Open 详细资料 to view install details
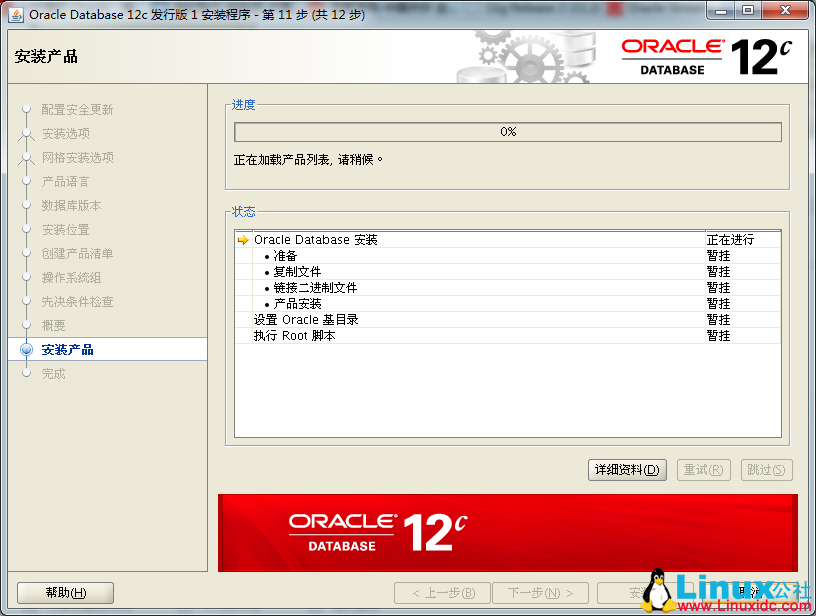The width and height of the screenshot is (816, 616). [x=627, y=470]
